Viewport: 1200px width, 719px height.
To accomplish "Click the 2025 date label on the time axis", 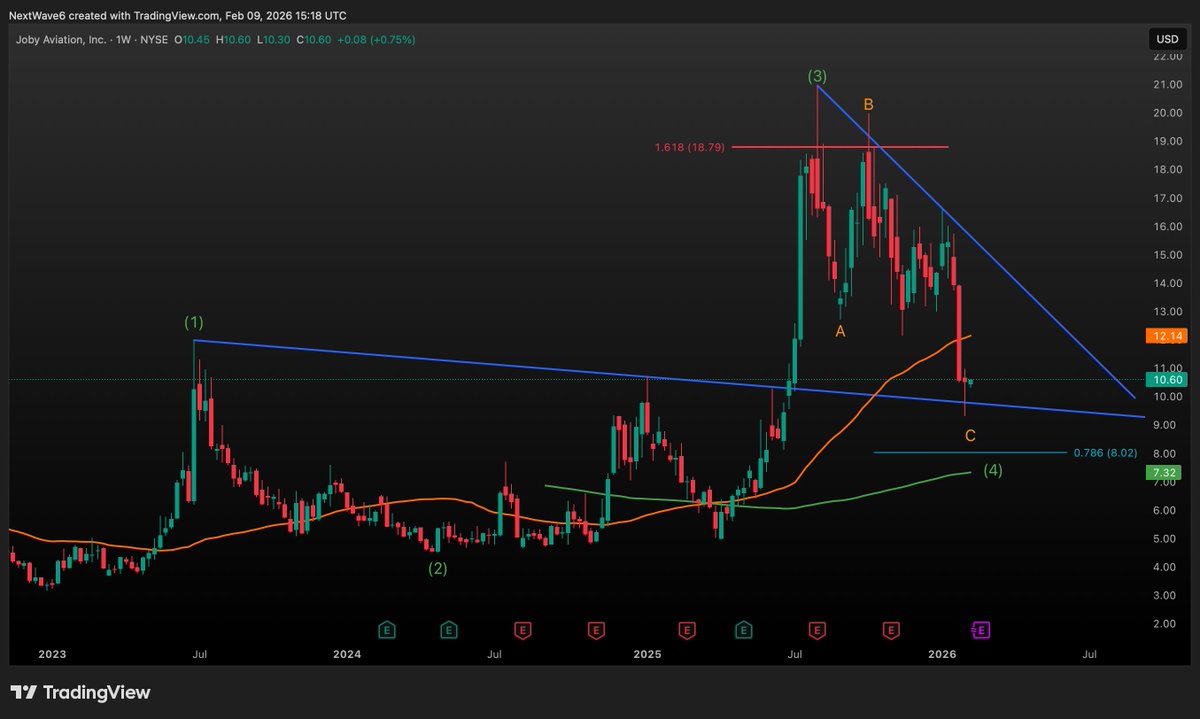I will pyautogui.click(x=647, y=654).
